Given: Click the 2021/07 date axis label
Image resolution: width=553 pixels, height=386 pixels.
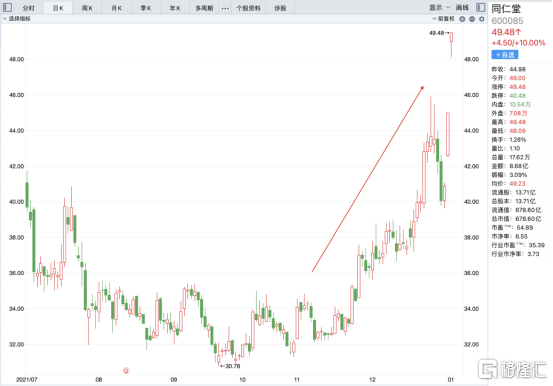Looking at the screenshot, I should [26, 380].
